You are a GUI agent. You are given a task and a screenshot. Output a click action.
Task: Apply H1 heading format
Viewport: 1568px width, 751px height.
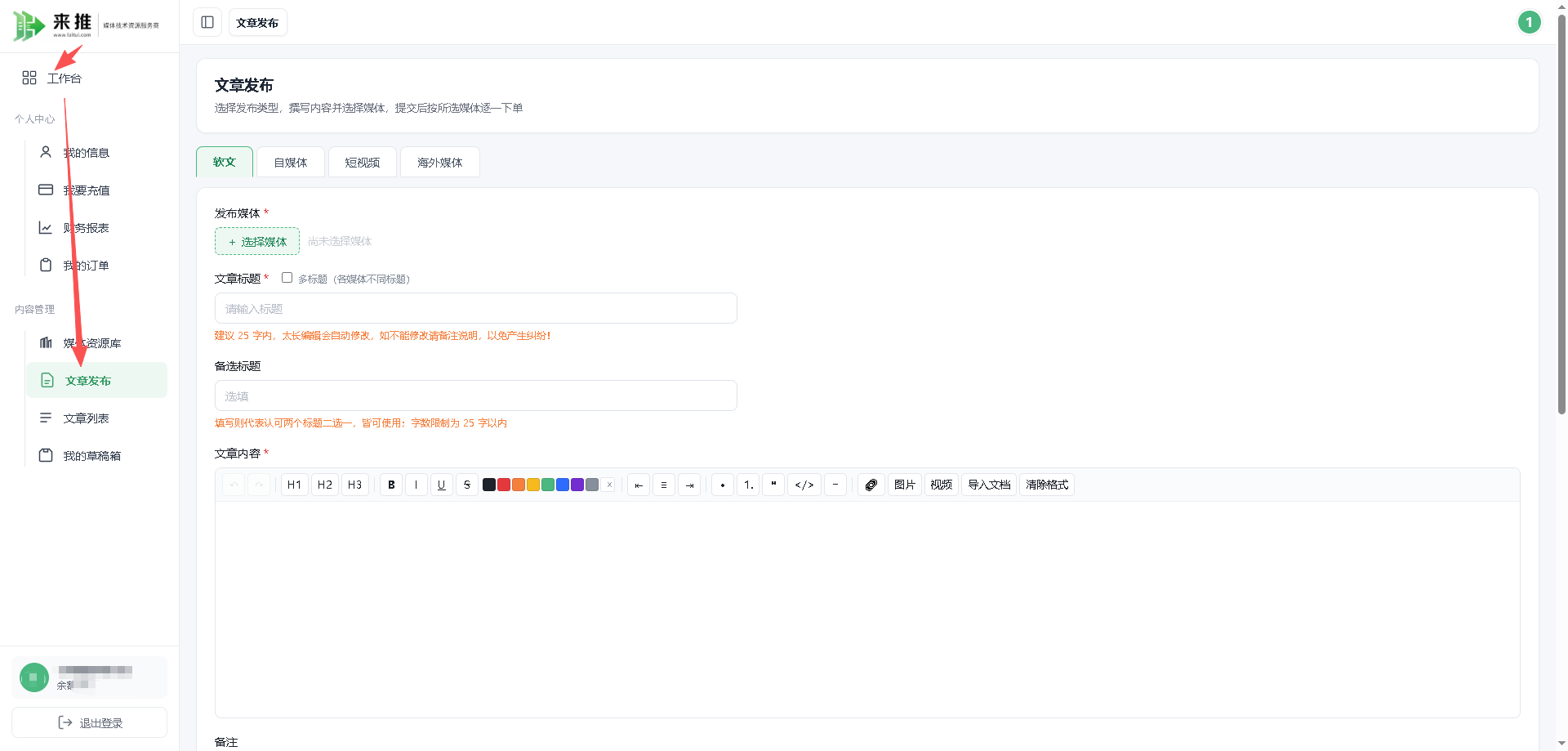coord(295,485)
